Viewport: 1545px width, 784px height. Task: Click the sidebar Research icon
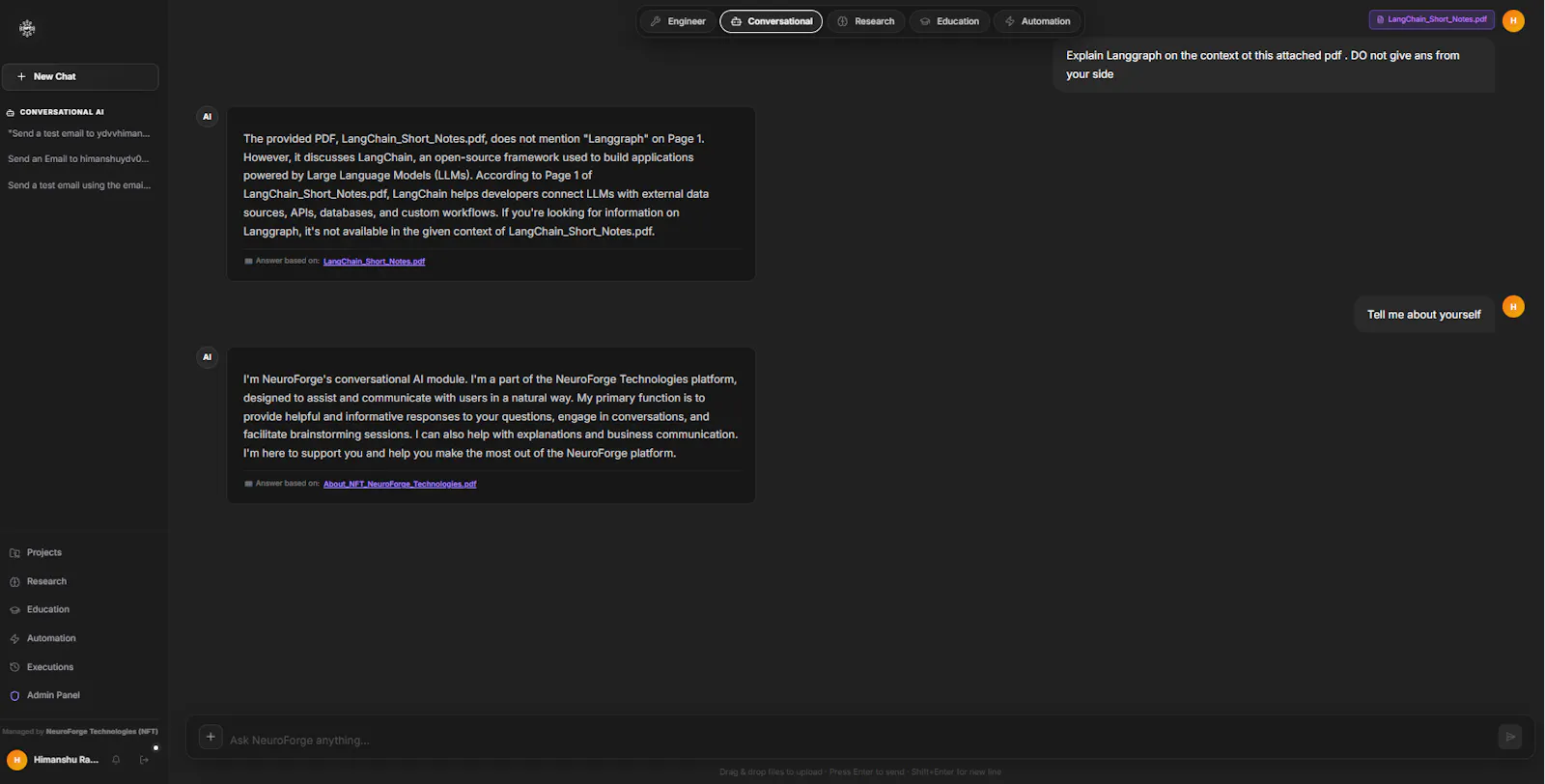point(14,582)
